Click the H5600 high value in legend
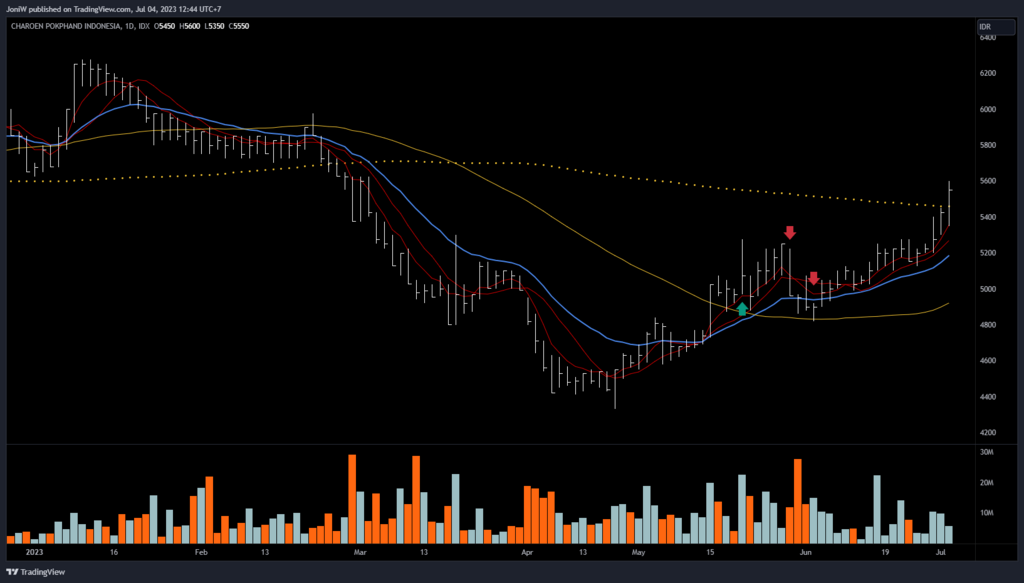This screenshot has height=583, width=1024. coord(187,26)
